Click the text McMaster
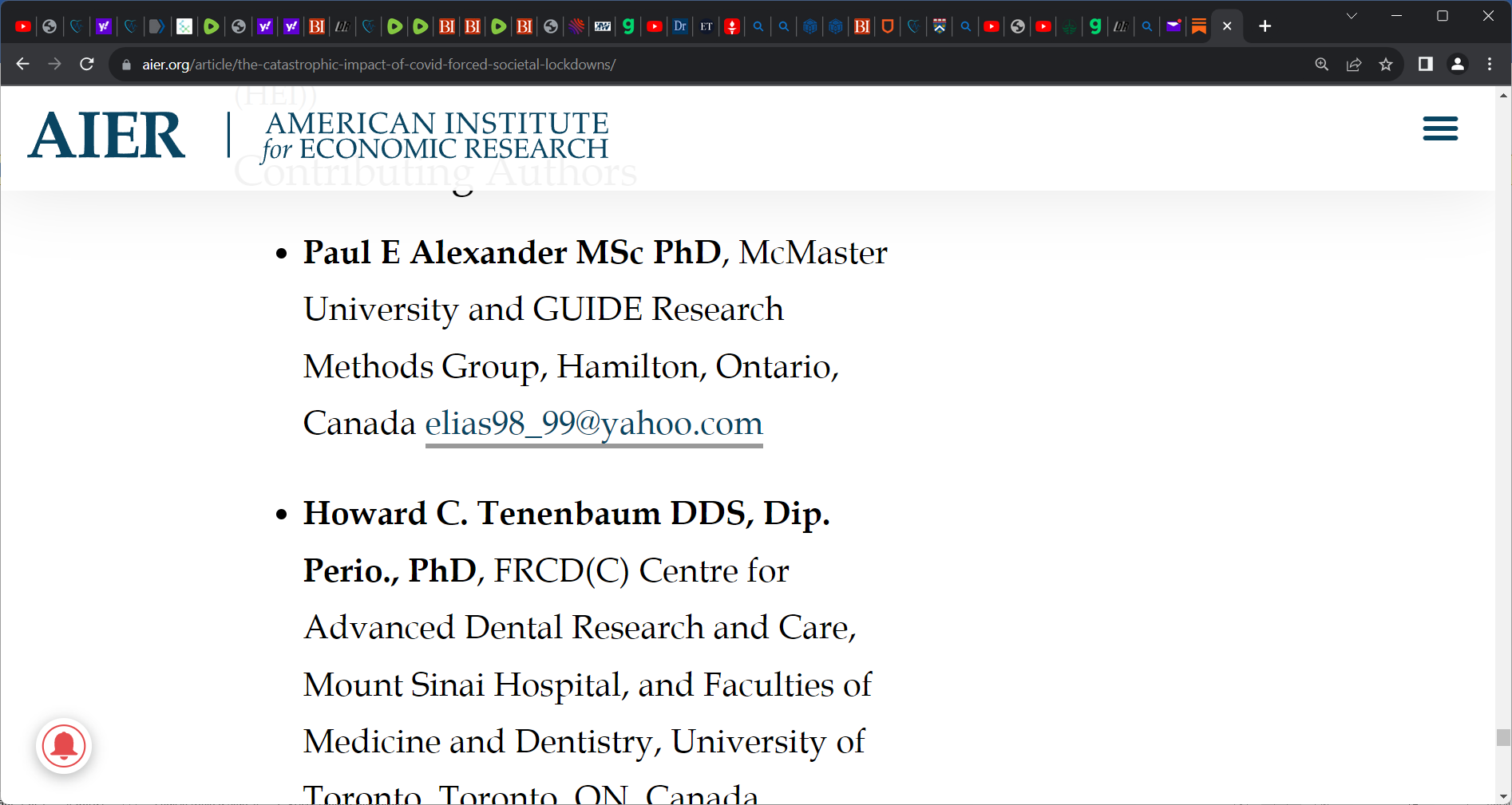 813,253
